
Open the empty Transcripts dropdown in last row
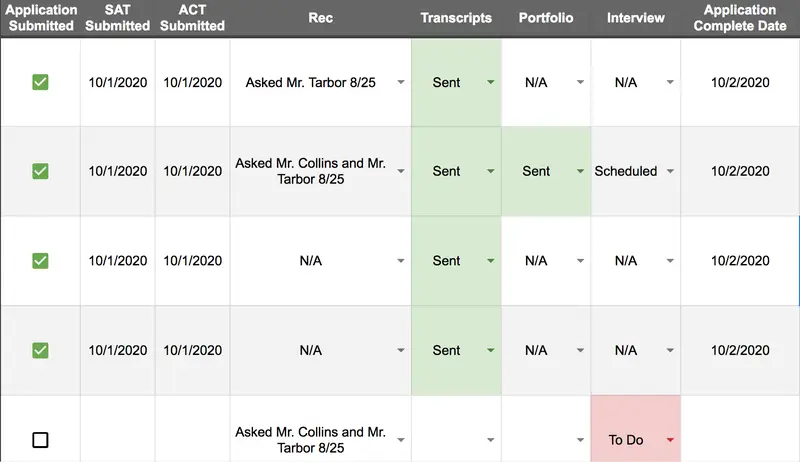tap(491, 440)
